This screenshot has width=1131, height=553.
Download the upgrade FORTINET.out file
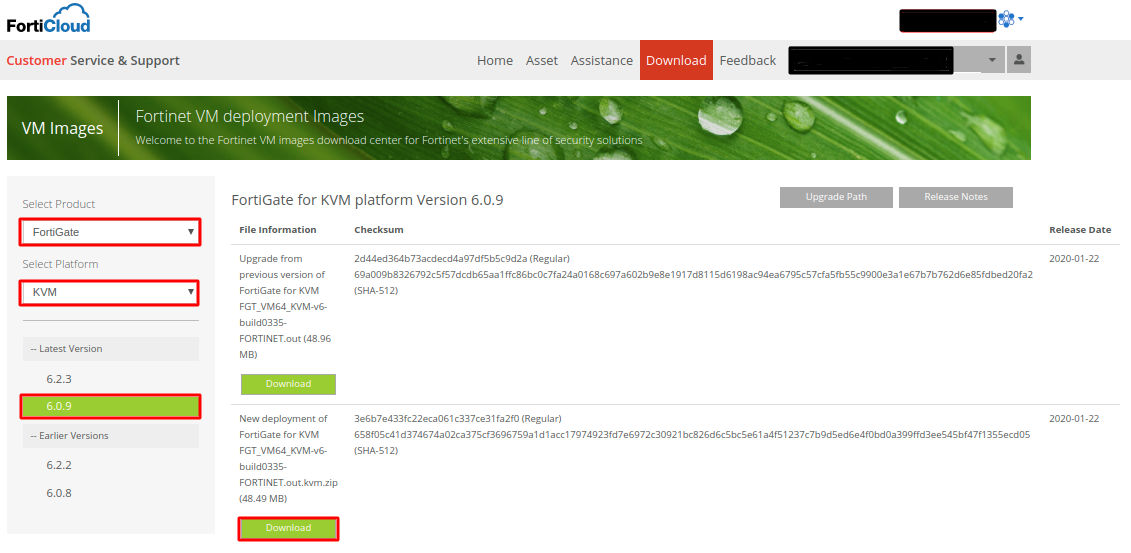point(288,384)
